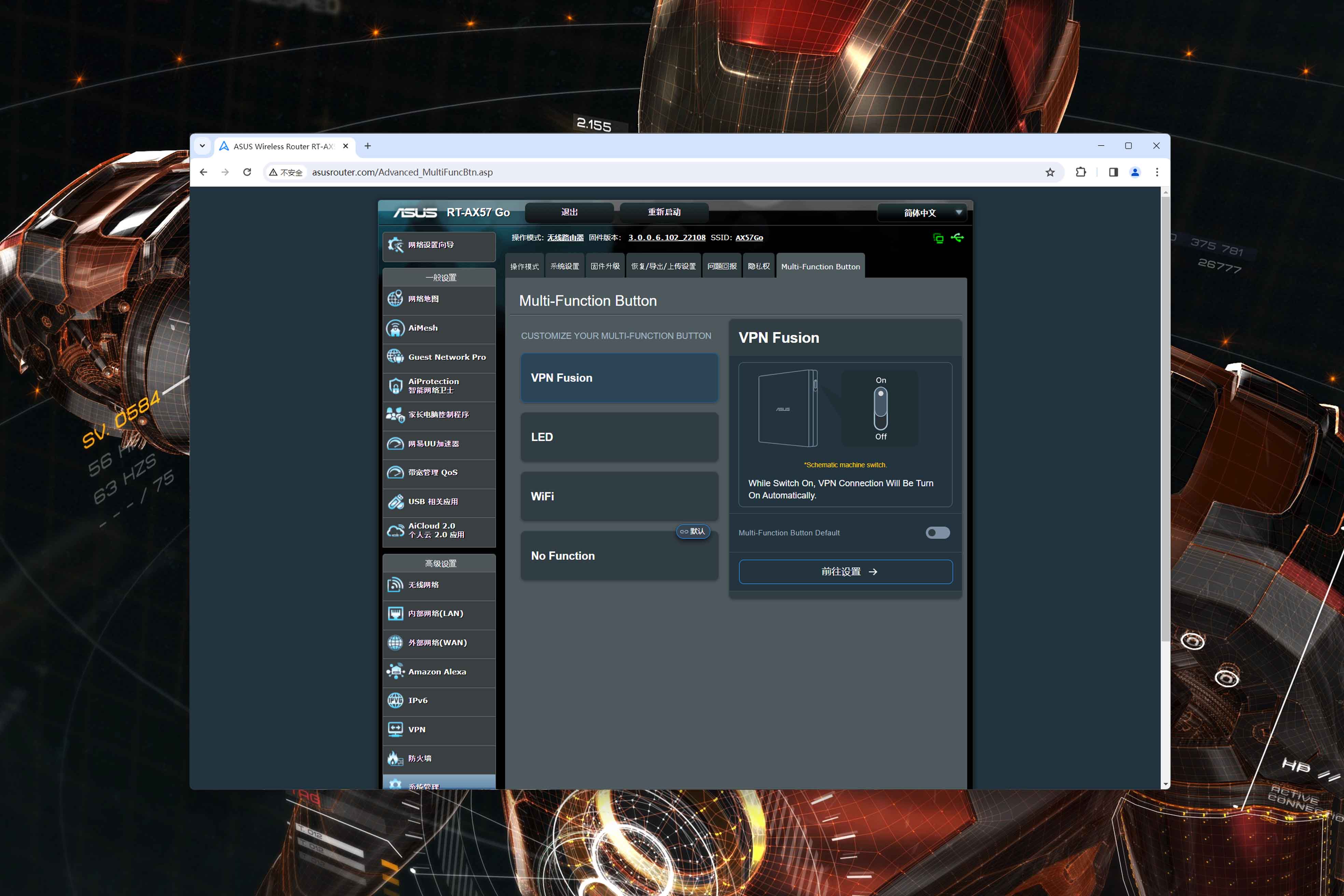Click the green network status icon
This screenshot has width=1344, height=896.
[938, 238]
